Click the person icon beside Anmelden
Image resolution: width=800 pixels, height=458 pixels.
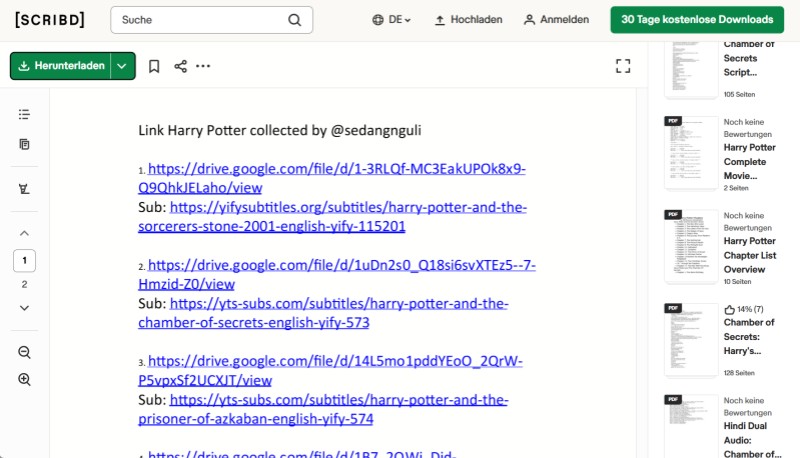click(x=529, y=20)
